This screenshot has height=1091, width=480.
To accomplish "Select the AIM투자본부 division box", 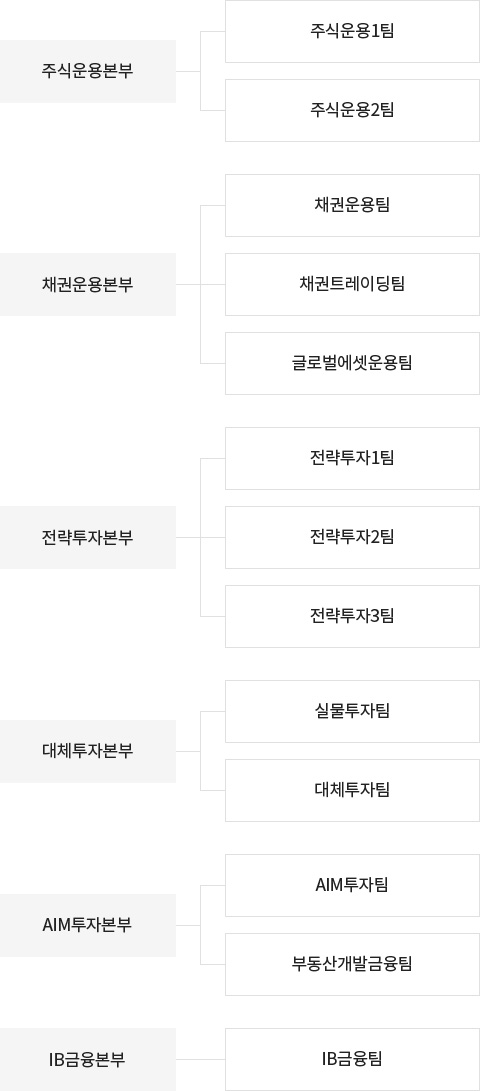I will (88, 925).
